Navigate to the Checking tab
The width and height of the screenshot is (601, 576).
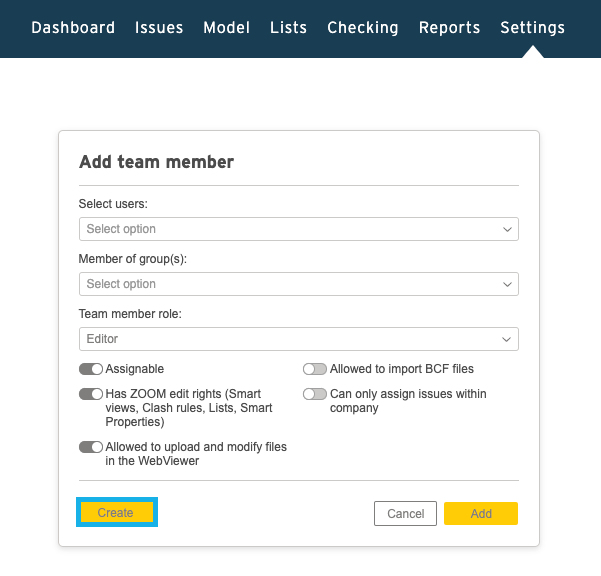363,28
